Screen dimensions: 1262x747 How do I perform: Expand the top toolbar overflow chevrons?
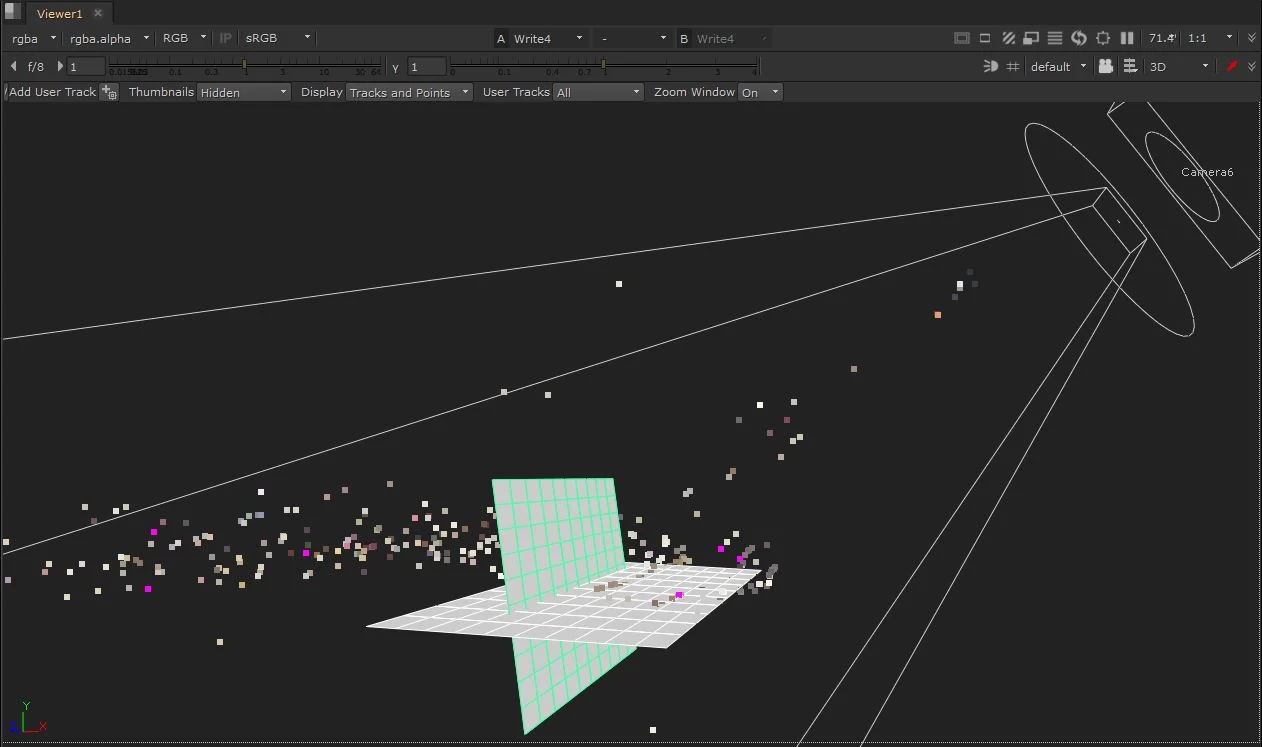(1252, 38)
